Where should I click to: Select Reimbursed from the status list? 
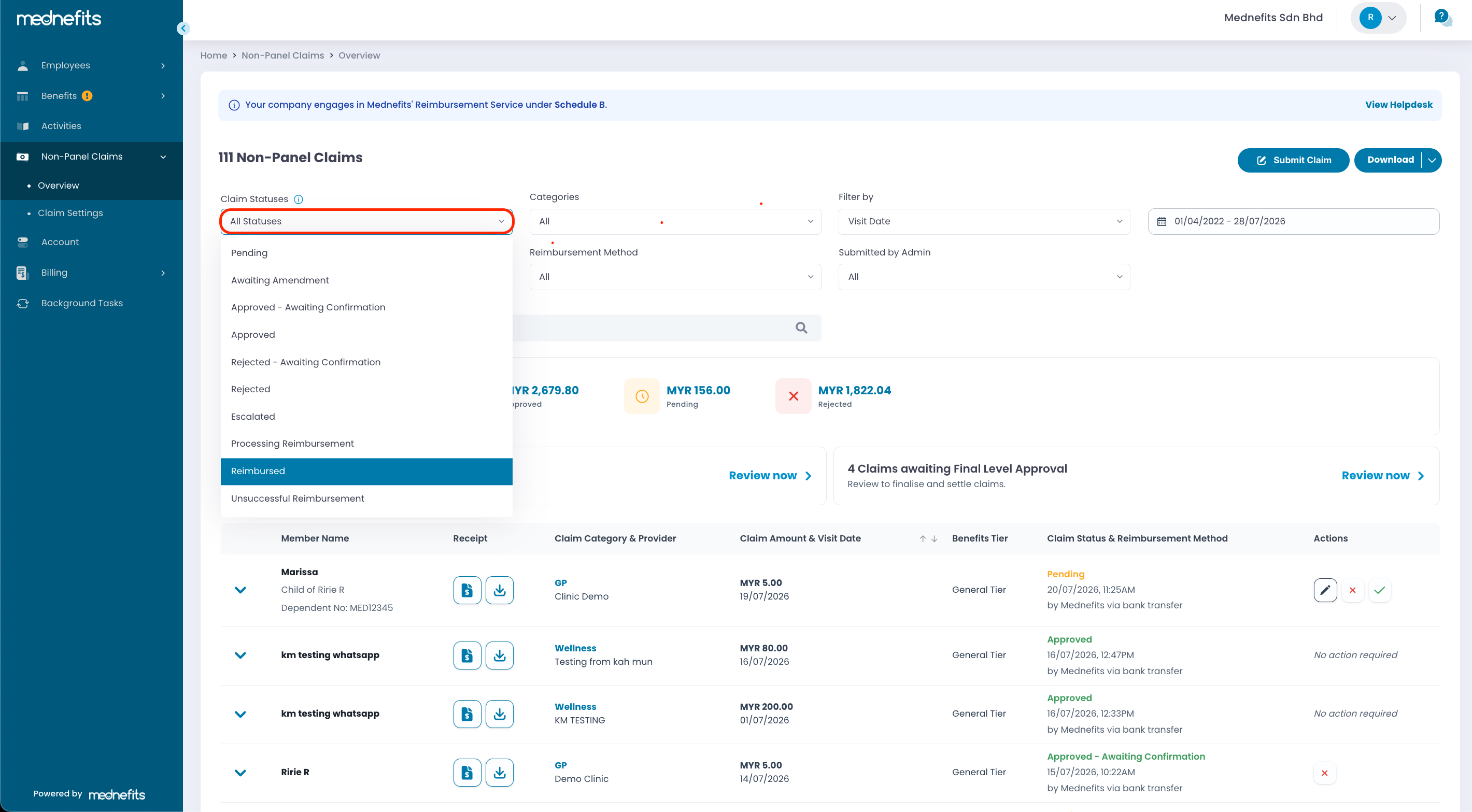[366, 472]
